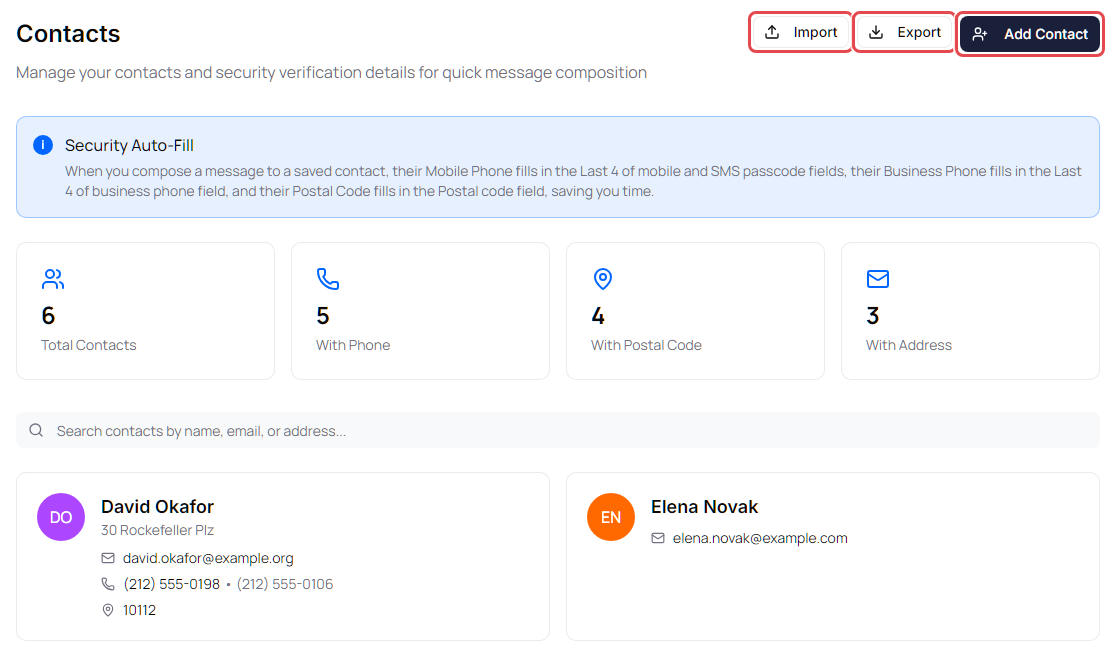Click the envelope icon beside Elena's email
The image size is (1116, 657).
pos(658,538)
